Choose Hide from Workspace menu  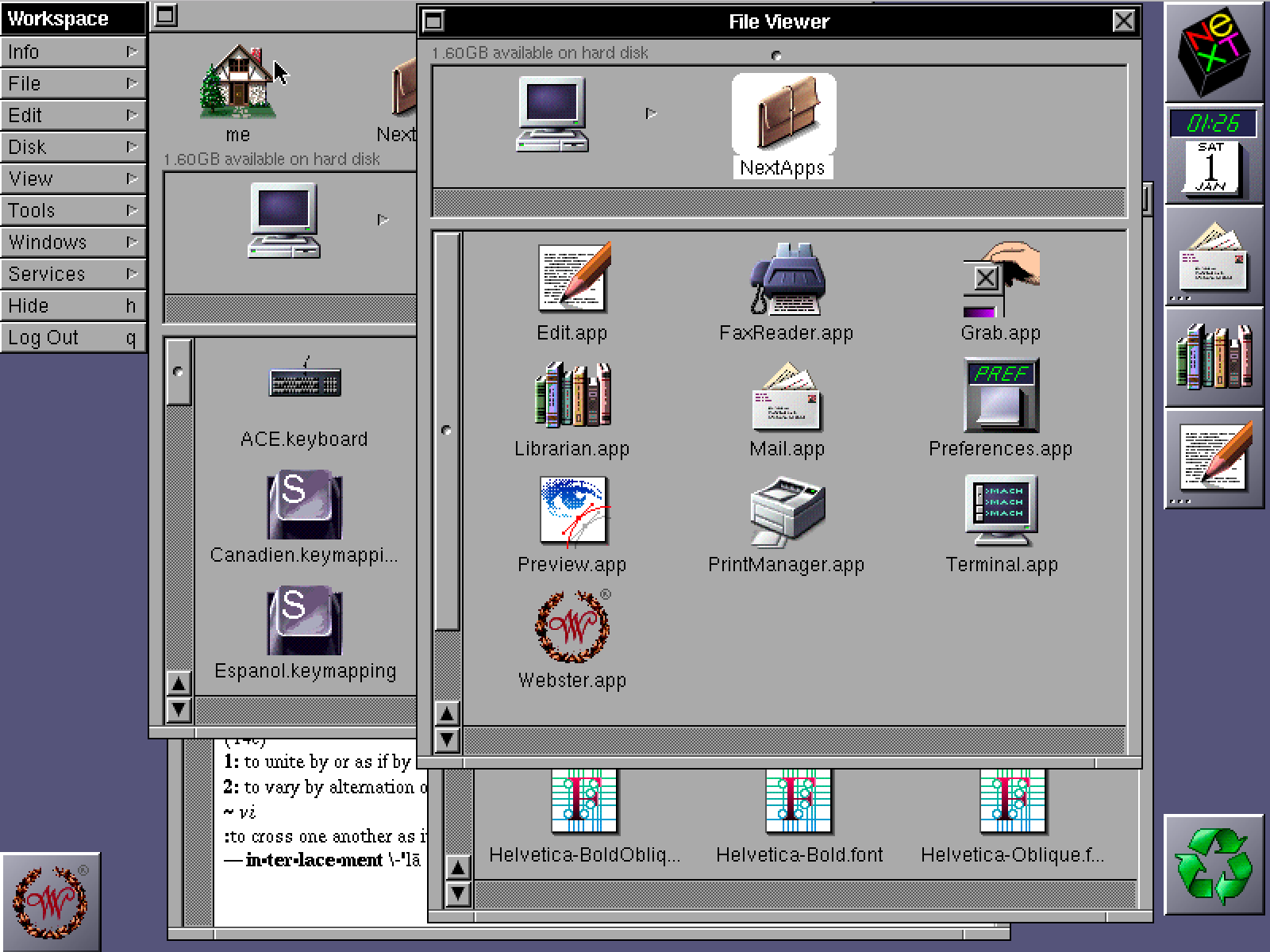[73, 305]
